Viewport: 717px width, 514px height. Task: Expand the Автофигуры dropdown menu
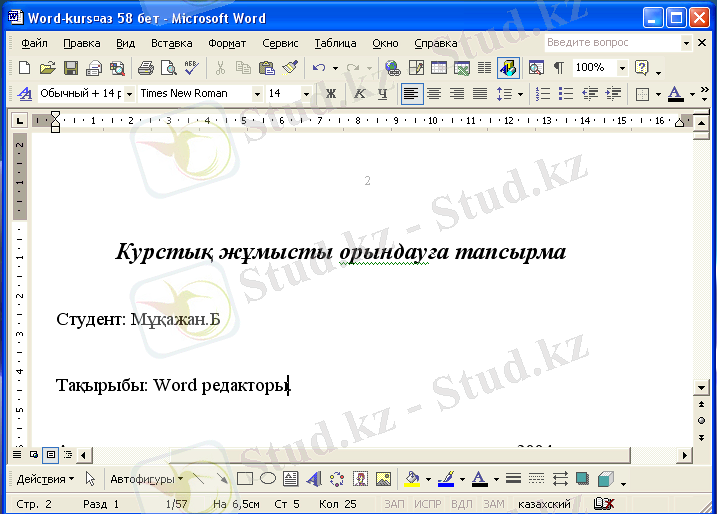[x=145, y=479]
